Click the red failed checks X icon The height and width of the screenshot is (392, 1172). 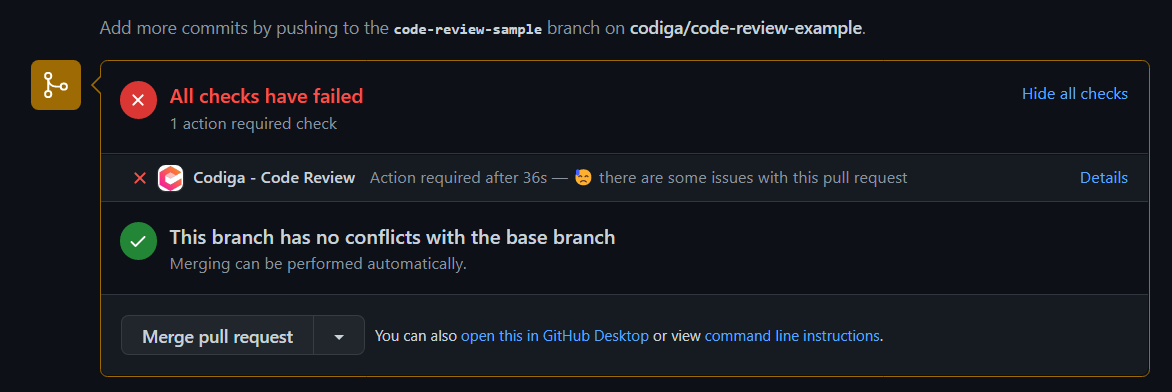[138, 101]
